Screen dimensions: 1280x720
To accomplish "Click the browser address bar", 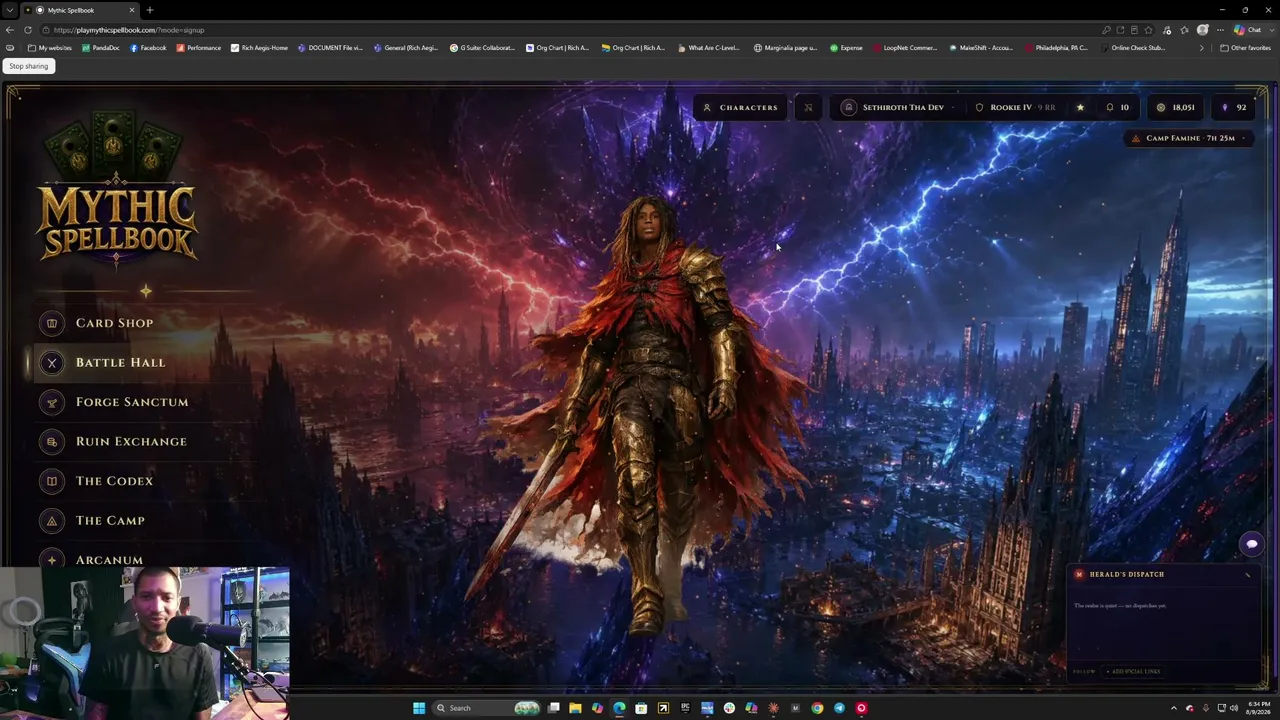I will (x=570, y=30).
